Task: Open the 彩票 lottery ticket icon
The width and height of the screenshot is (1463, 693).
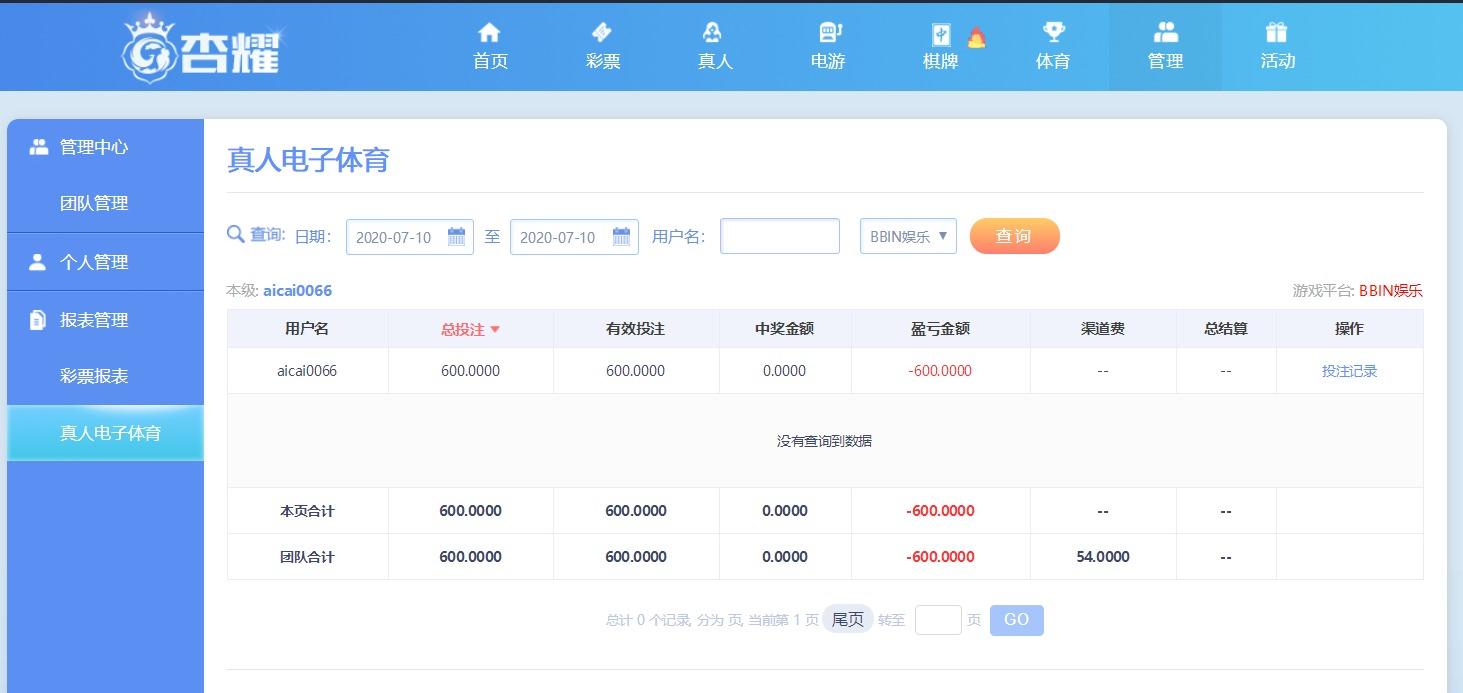Action: (x=602, y=33)
